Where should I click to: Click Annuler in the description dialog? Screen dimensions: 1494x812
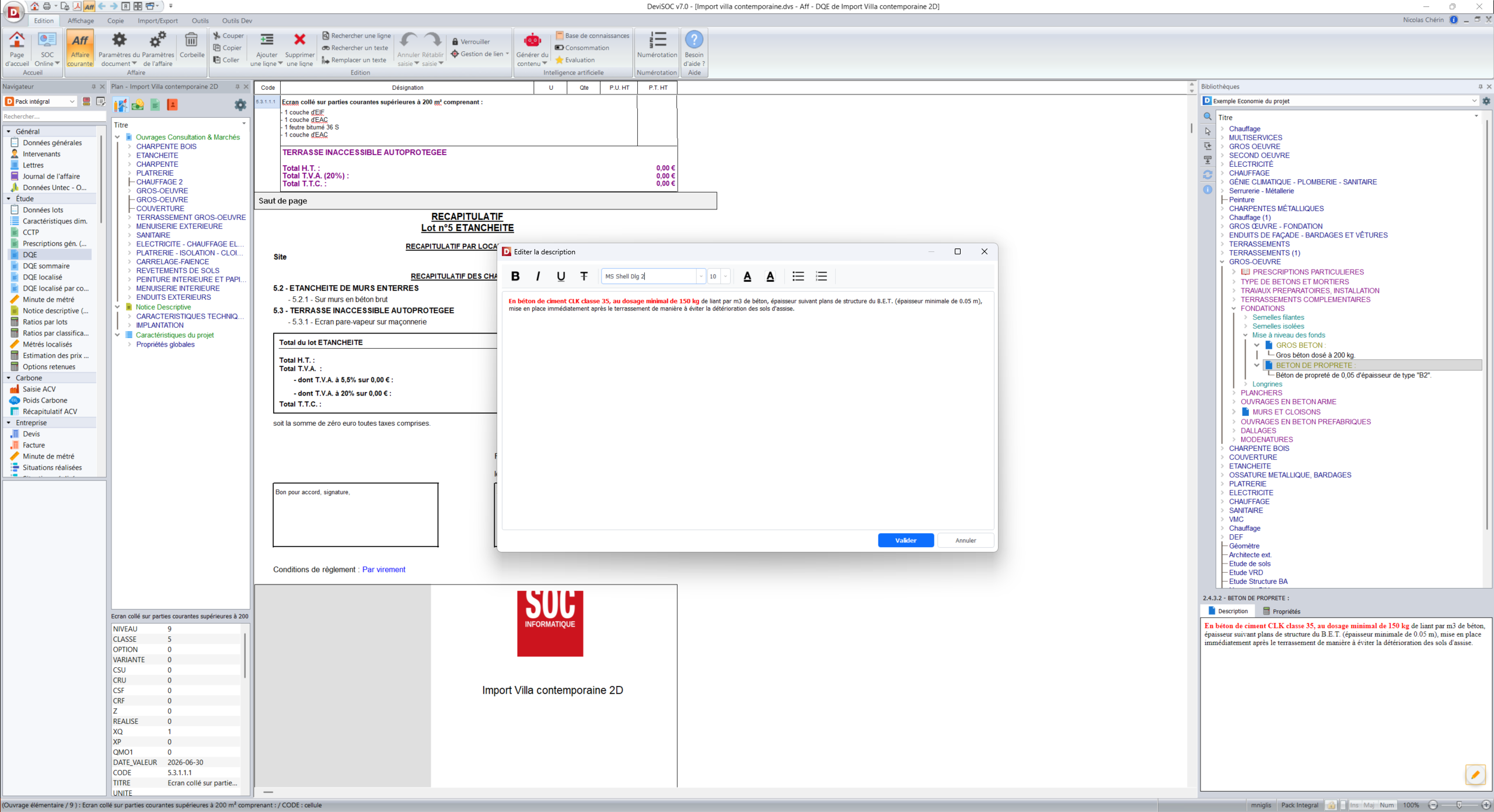coord(966,541)
